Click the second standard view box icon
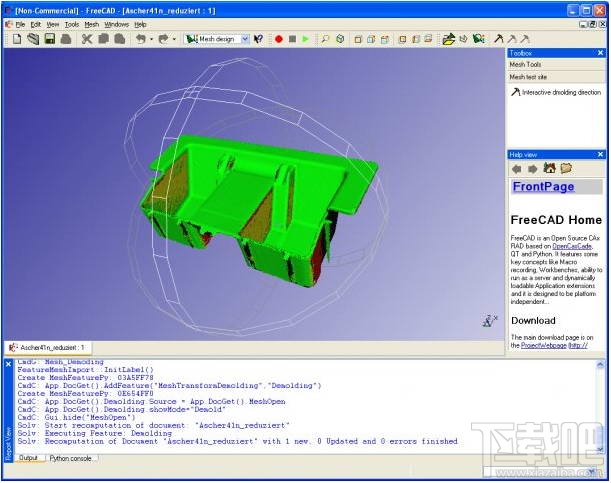Screen dimensions: 611x483 pos(371,39)
